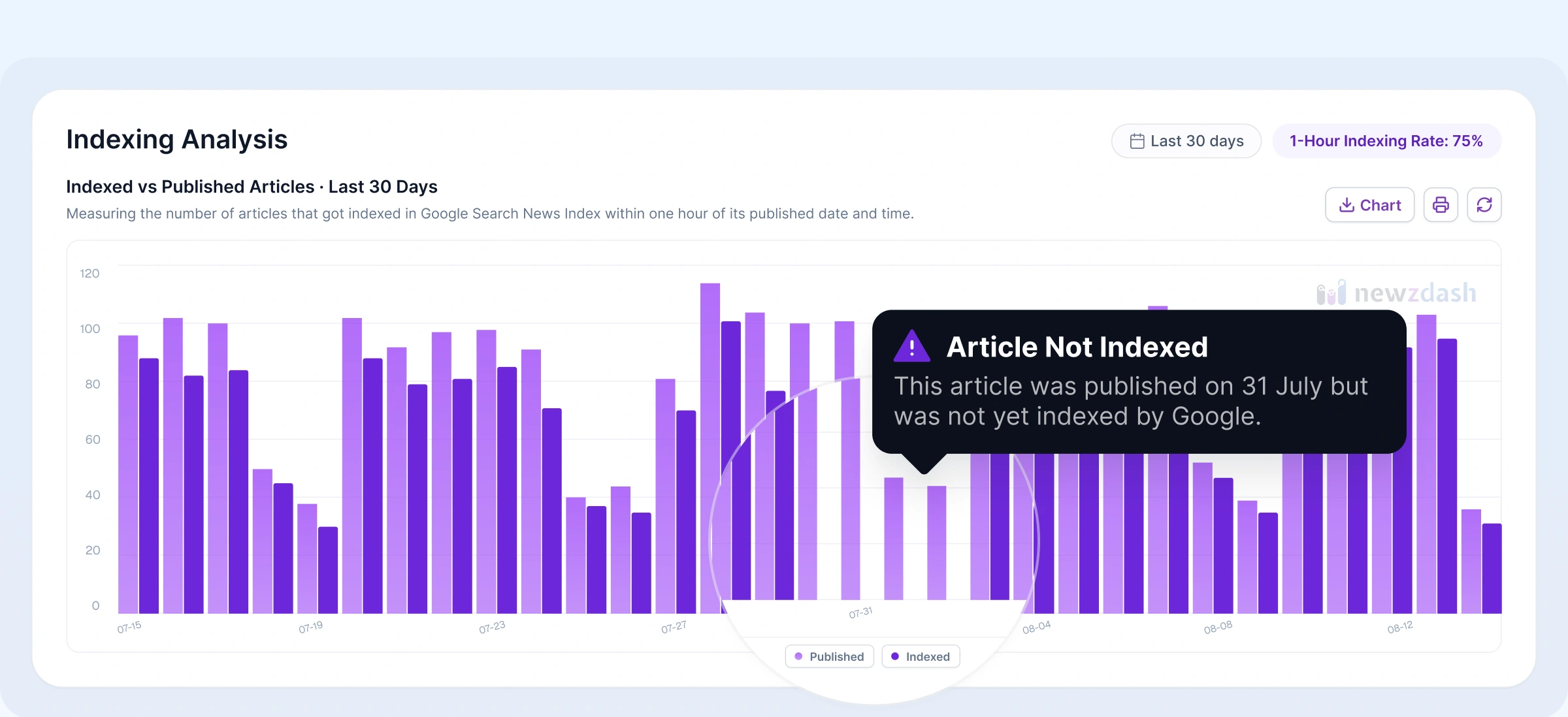Screen dimensions: 1568x717
Task: Click the warning triangle icon in tooltip
Action: [x=911, y=346]
